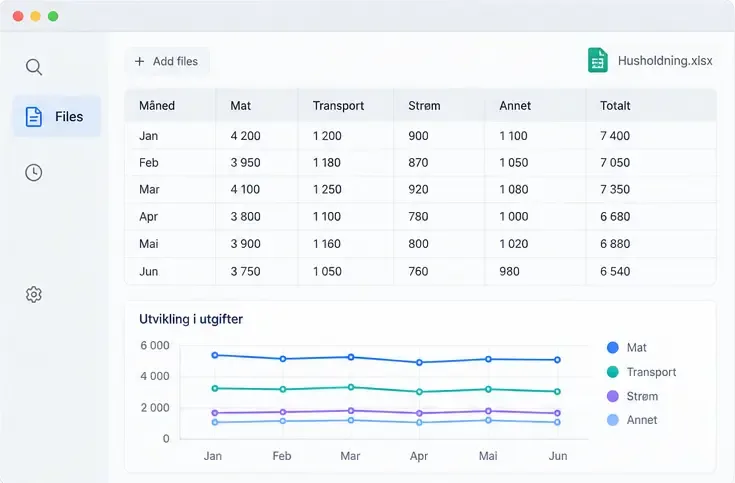
Task: Click the 6 000 y-axis label
Action: point(155,346)
